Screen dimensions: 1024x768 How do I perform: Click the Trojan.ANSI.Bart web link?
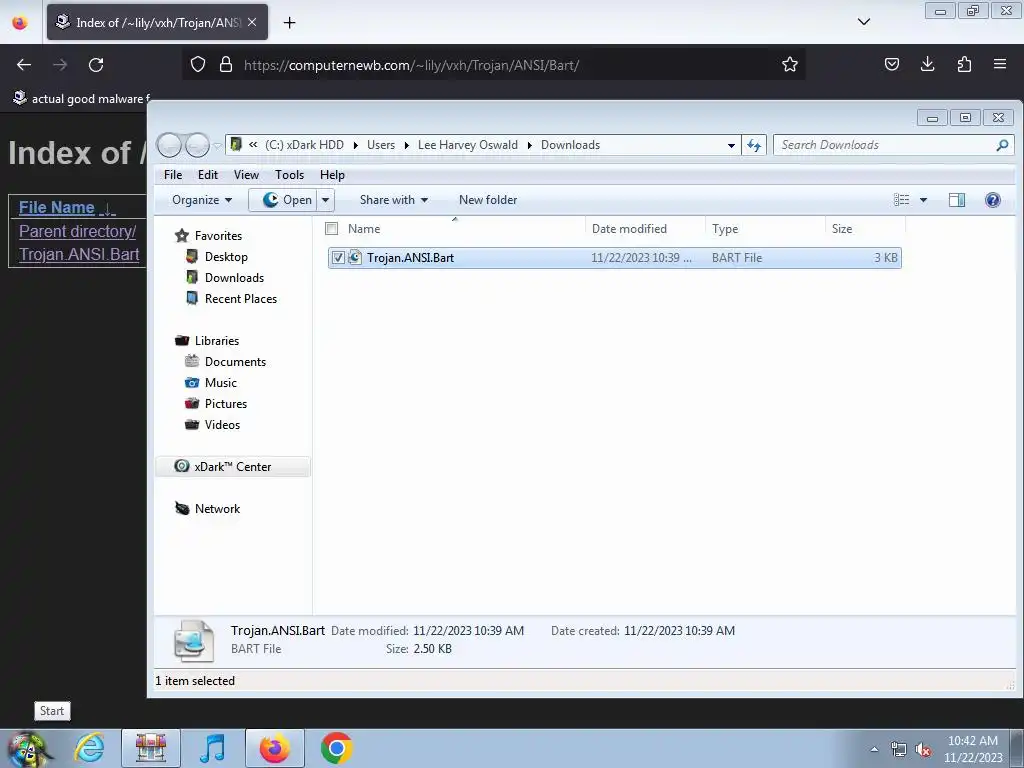79,255
